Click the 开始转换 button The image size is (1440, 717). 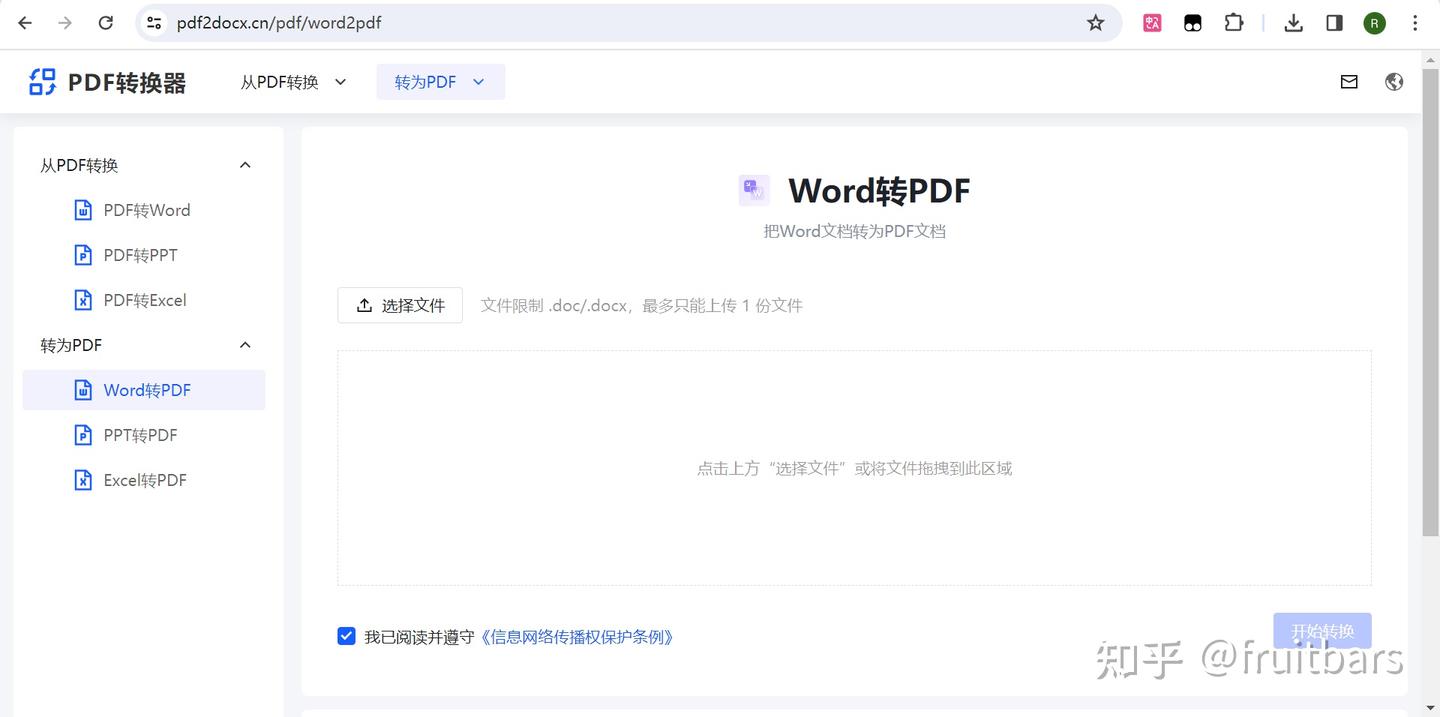pyautogui.click(x=1322, y=631)
